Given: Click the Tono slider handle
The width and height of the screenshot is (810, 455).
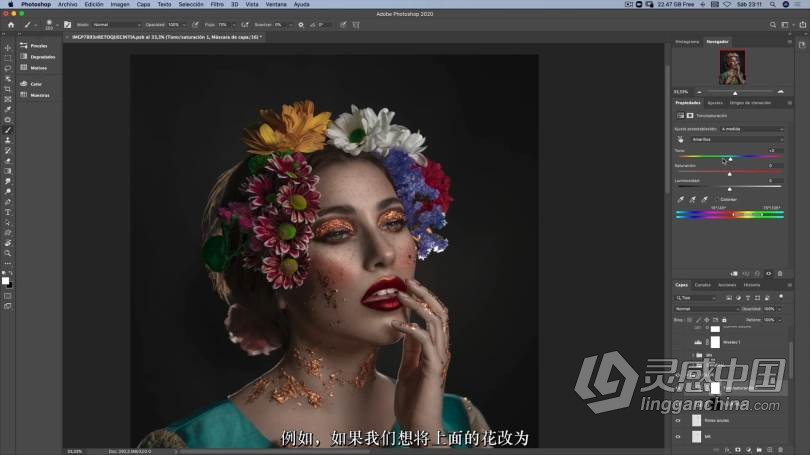Looking at the screenshot, I should 730,159.
